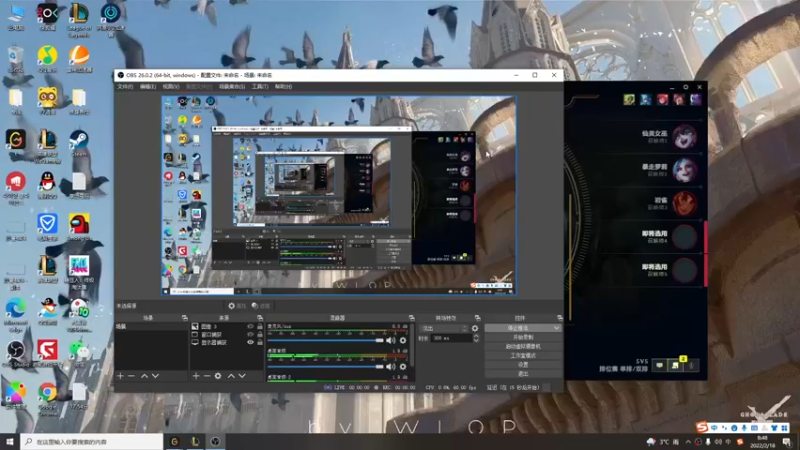
Task: Add a new scene with the plus icon
Action: coord(120,376)
